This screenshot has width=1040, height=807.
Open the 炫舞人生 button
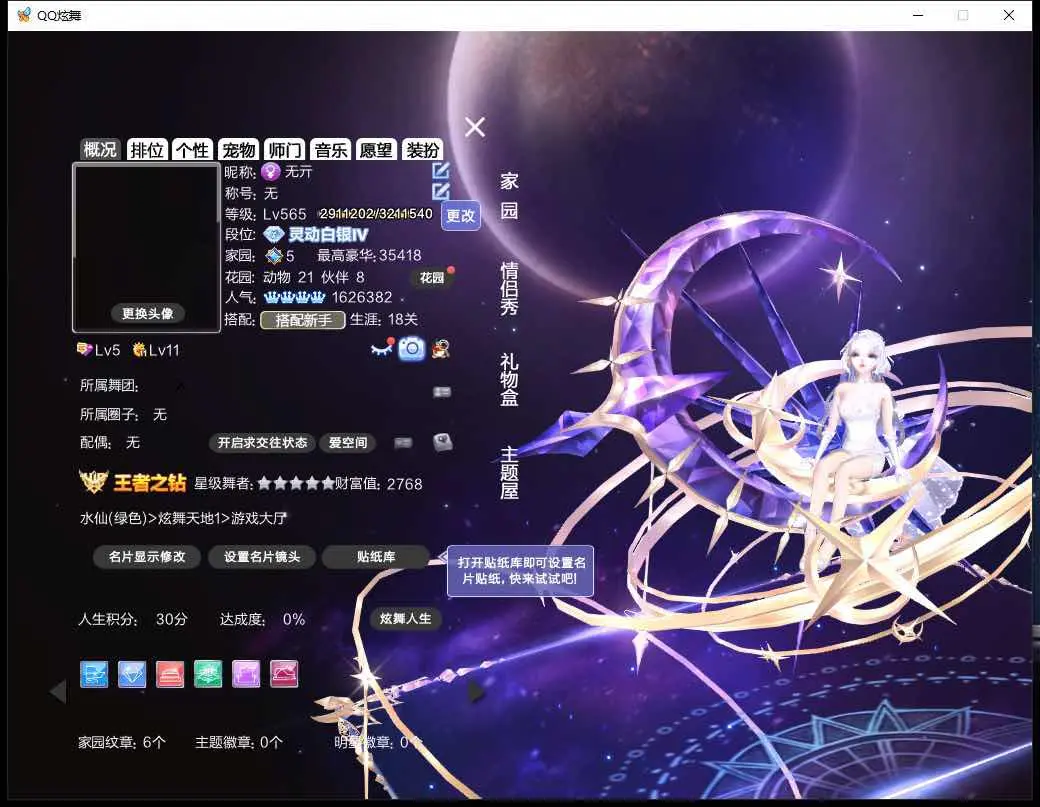tap(405, 619)
